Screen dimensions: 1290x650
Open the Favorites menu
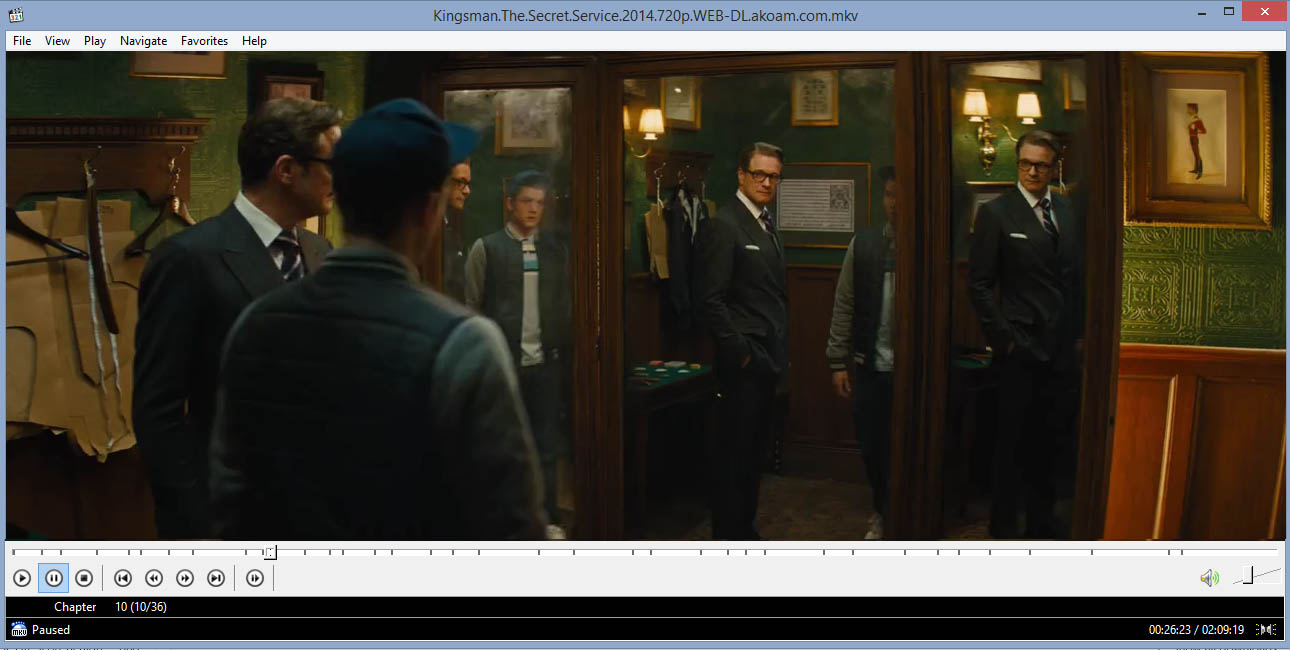click(x=205, y=41)
